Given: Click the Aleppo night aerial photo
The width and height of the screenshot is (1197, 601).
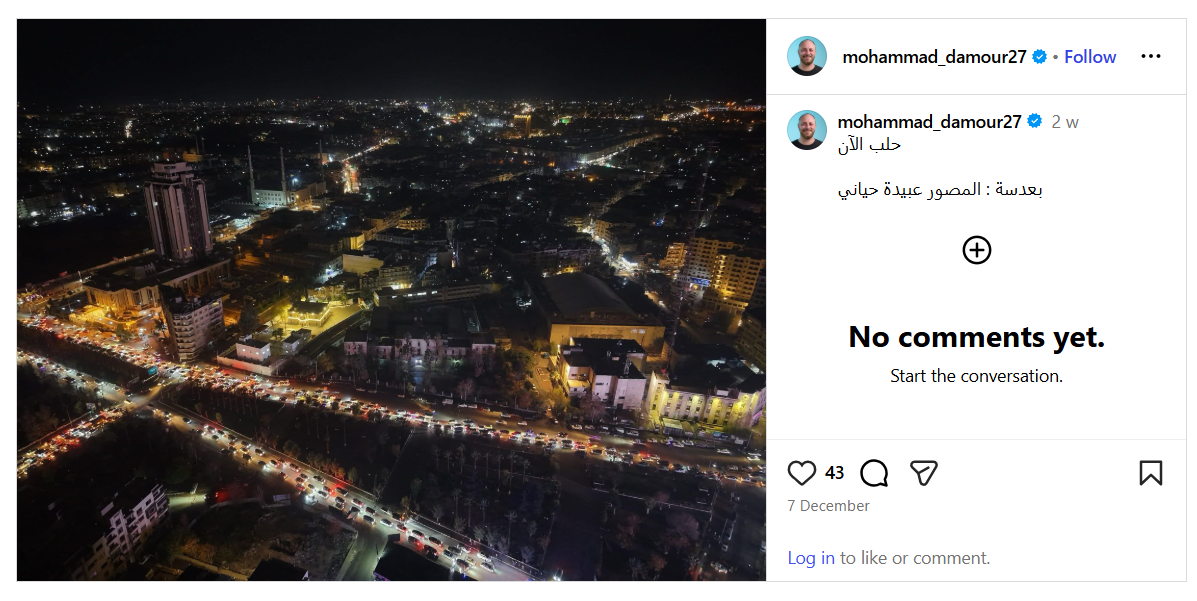Looking at the screenshot, I should (391, 300).
